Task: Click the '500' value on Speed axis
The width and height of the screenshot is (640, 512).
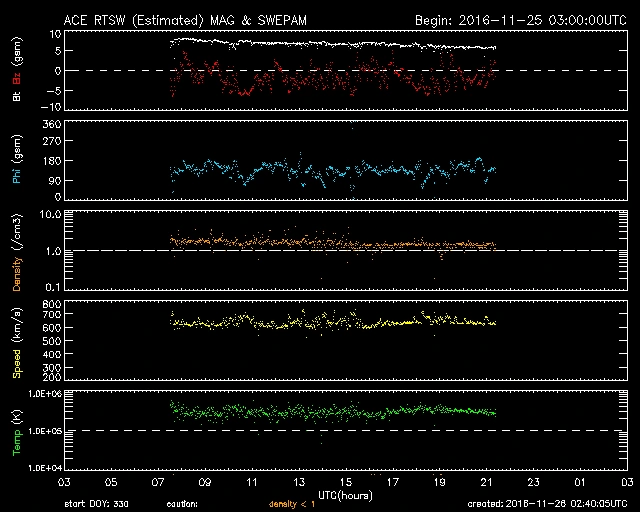Action: pos(52,341)
